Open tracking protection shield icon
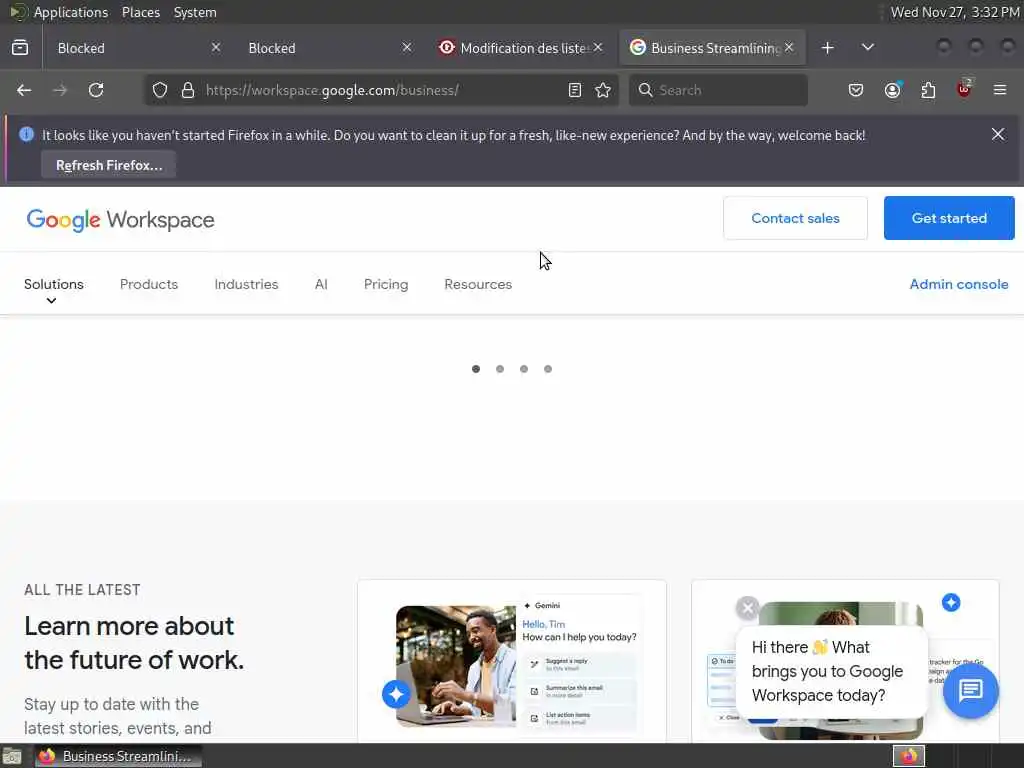 [160, 90]
